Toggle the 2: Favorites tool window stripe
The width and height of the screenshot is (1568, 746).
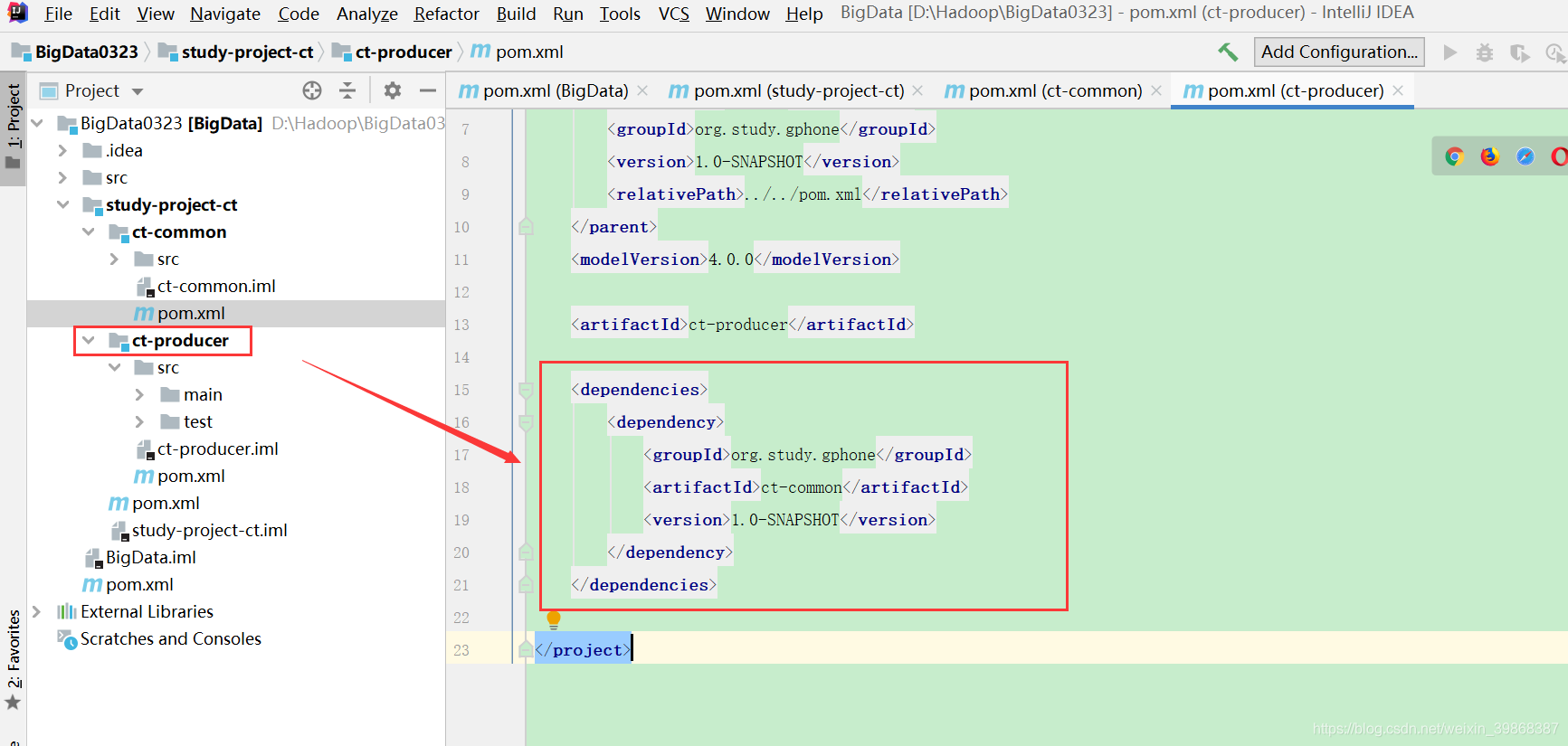(x=14, y=660)
